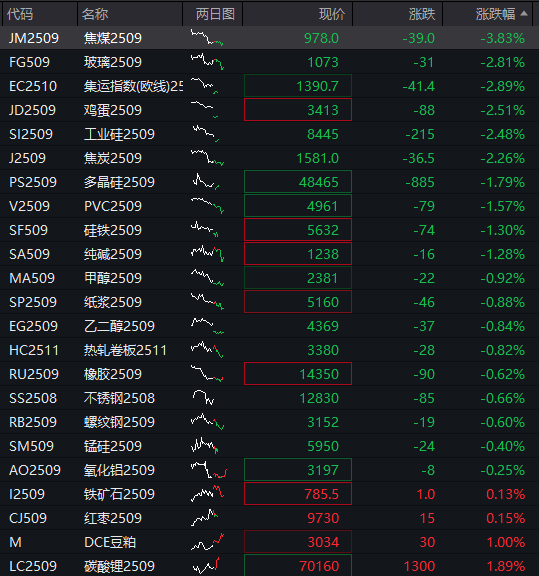Click the name 纸浆2509

coord(112,302)
